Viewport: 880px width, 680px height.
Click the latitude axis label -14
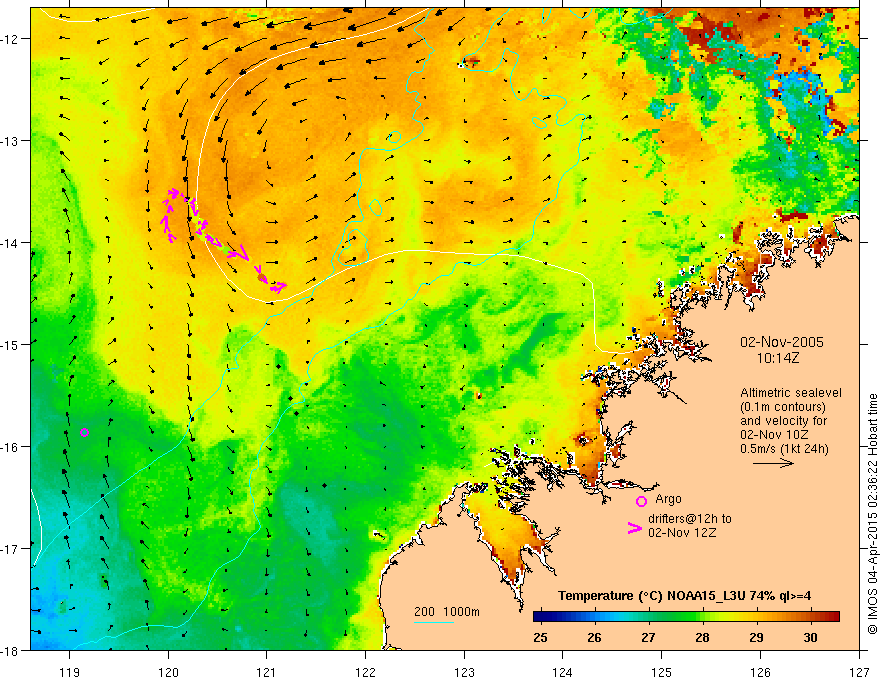click(11, 243)
